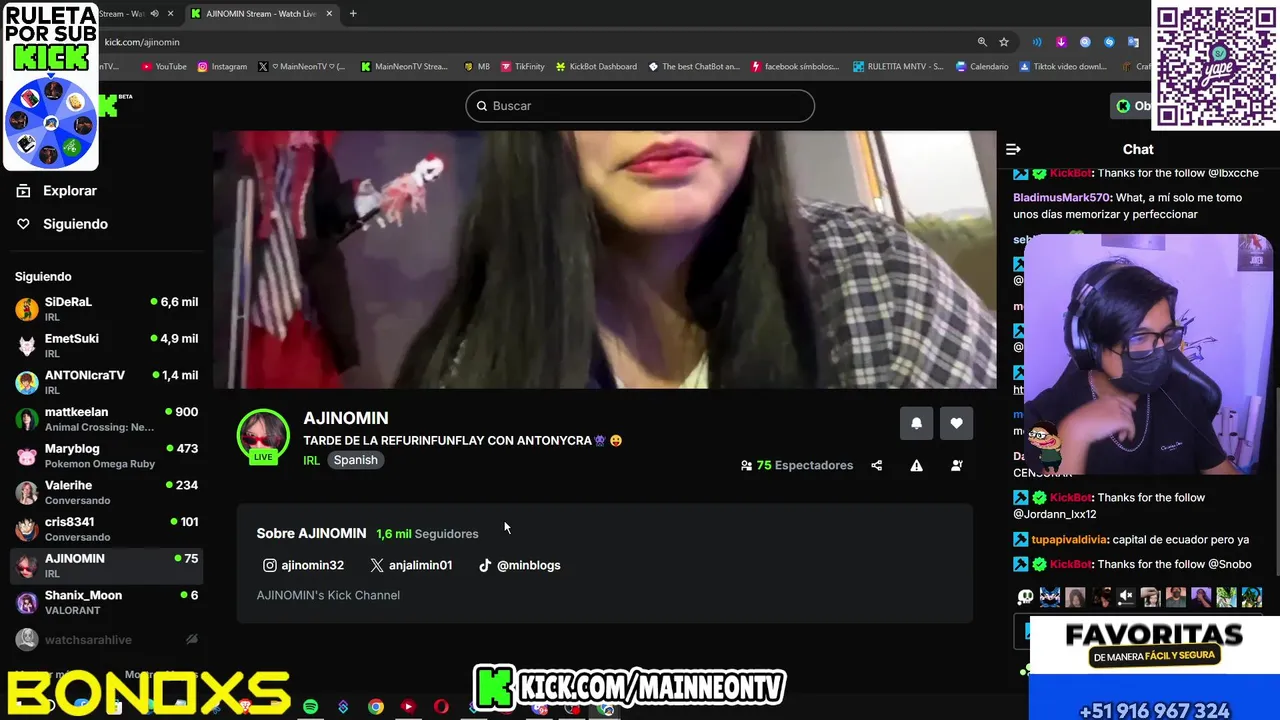Select AJINOMIN in the following list

[x=106, y=565]
